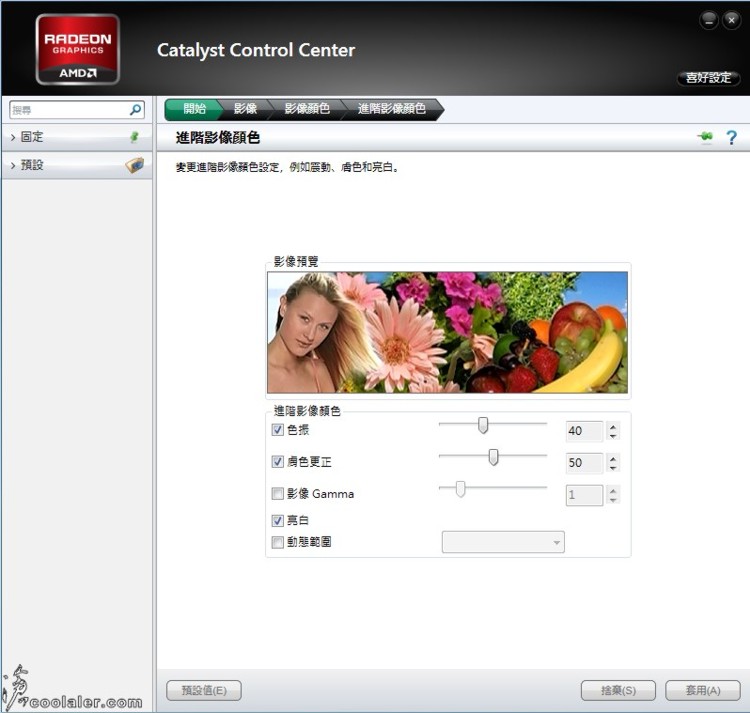Screen dimensions: 750x713
Task: Click the 影像 Gamma slider handle
Action: [x=460, y=489]
